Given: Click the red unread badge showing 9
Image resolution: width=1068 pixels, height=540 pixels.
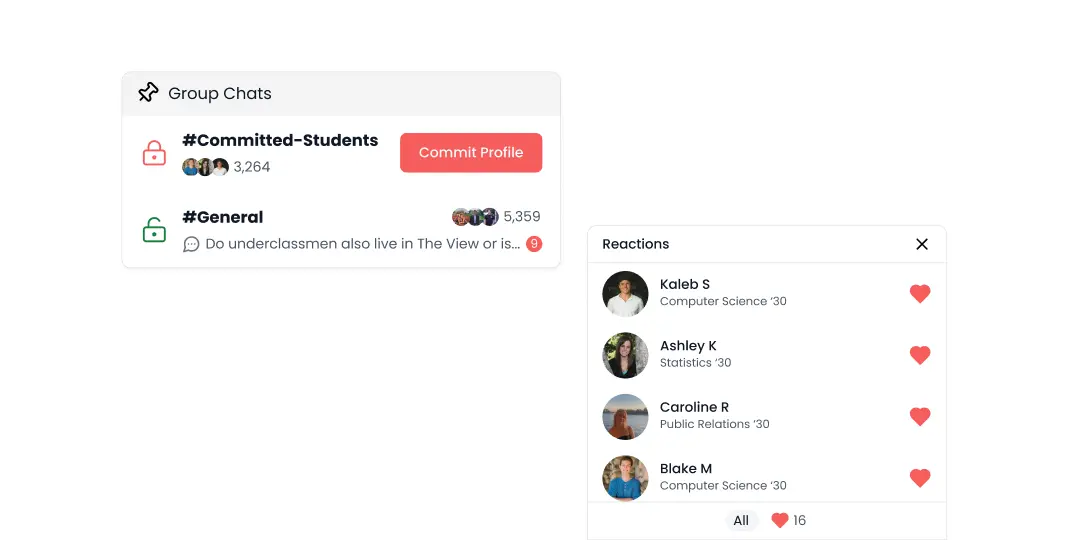Looking at the screenshot, I should pyautogui.click(x=534, y=244).
